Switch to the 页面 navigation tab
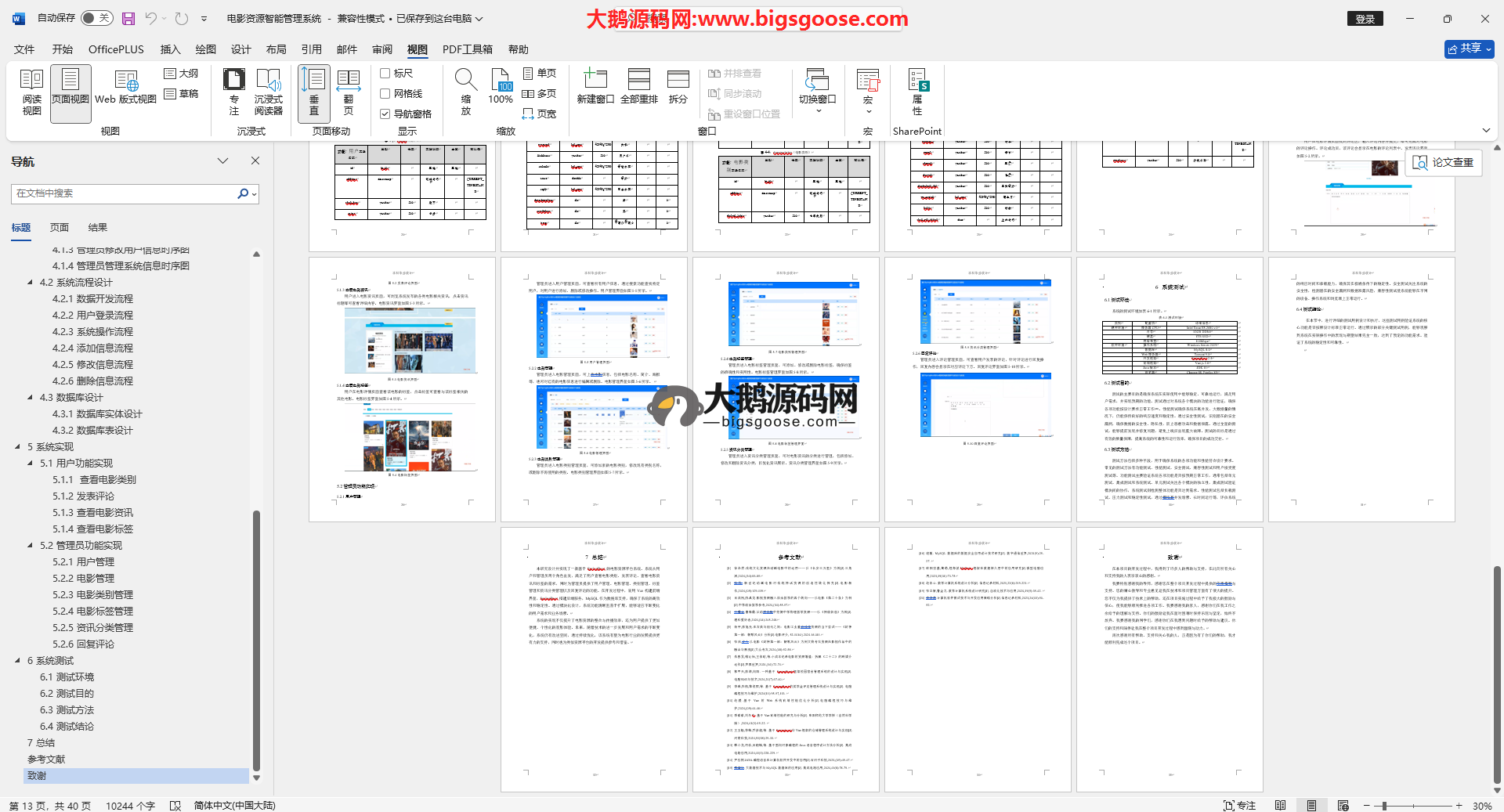1504x812 pixels. click(x=60, y=227)
